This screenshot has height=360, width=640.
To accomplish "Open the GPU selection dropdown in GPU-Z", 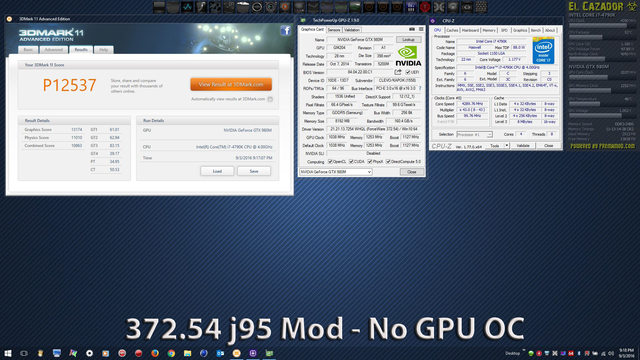I will [x=336, y=172].
